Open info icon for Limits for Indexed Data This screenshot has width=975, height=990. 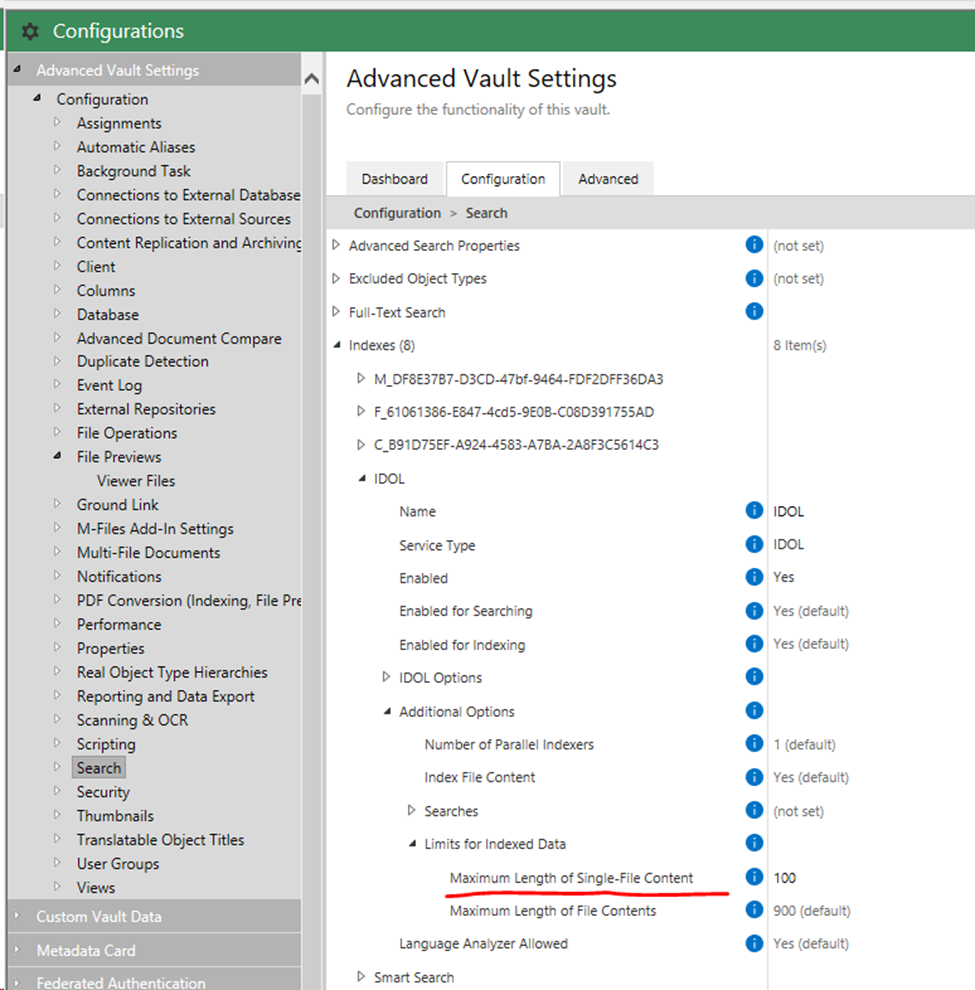click(x=754, y=843)
